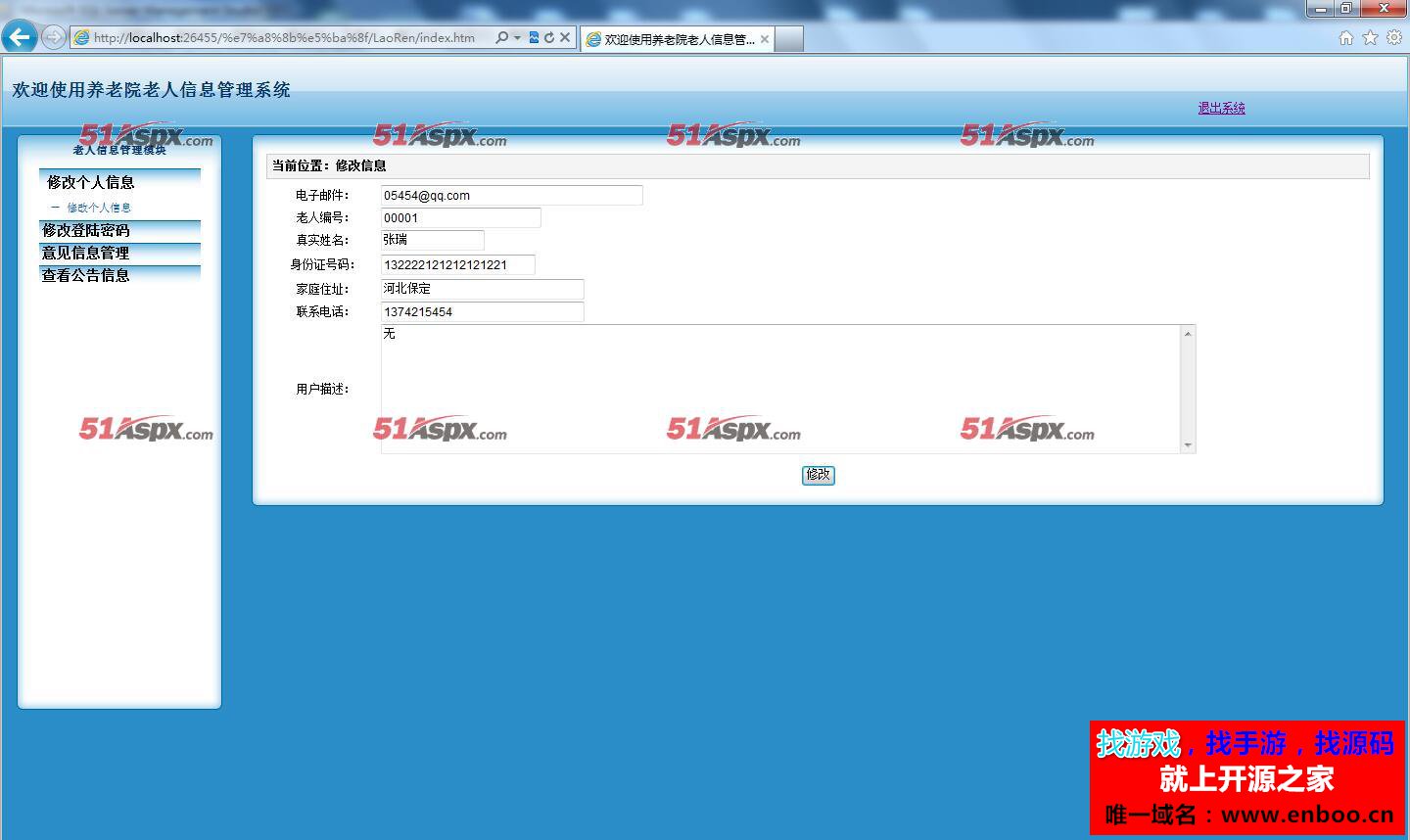
Task: Open the 修改登陆密码 menu
Action: pos(119,230)
